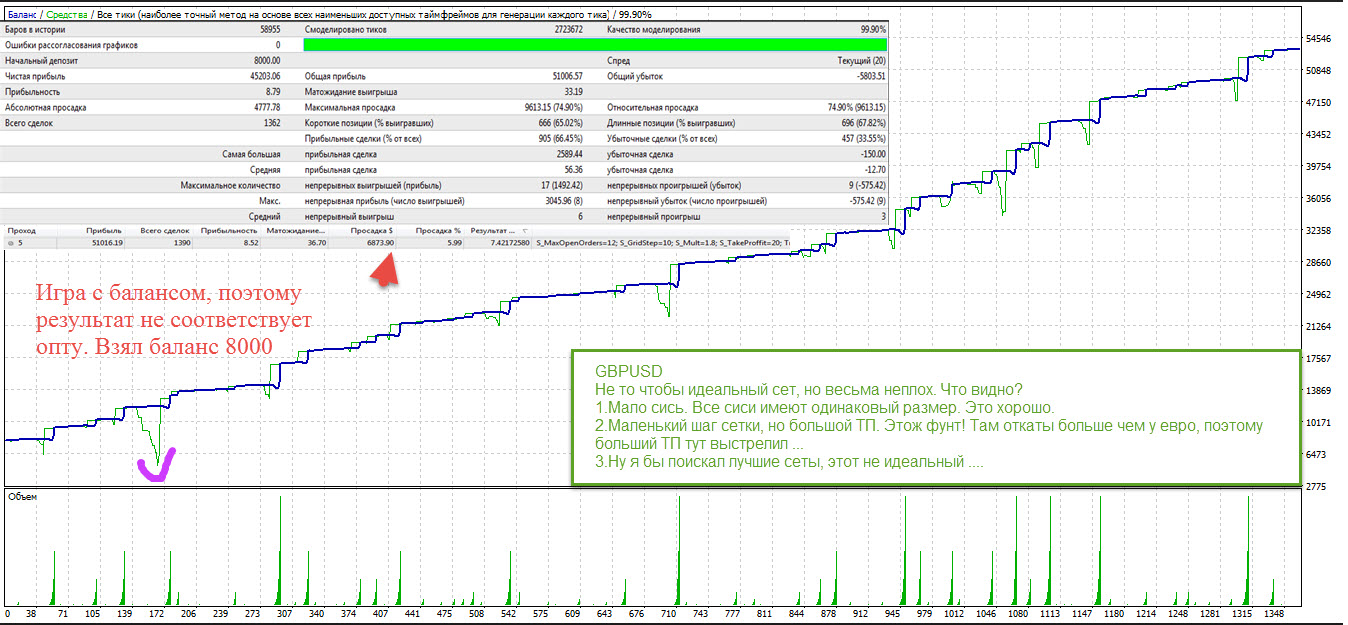1348x625 pixels.
Task: Click the -12.70 average loss trade value
Action: pos(873,170)
